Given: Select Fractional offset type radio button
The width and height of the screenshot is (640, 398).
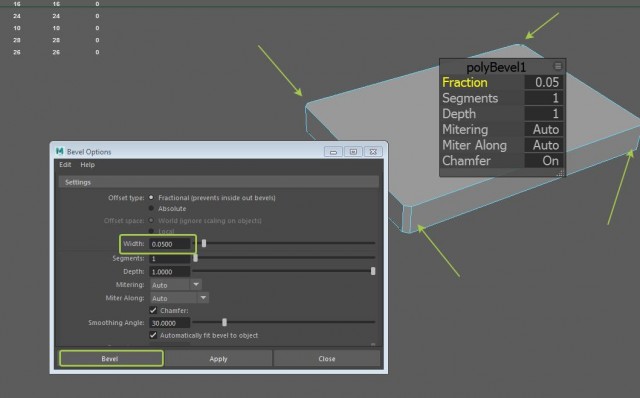Looking at the screenshot, I should [x=151, y=198].
